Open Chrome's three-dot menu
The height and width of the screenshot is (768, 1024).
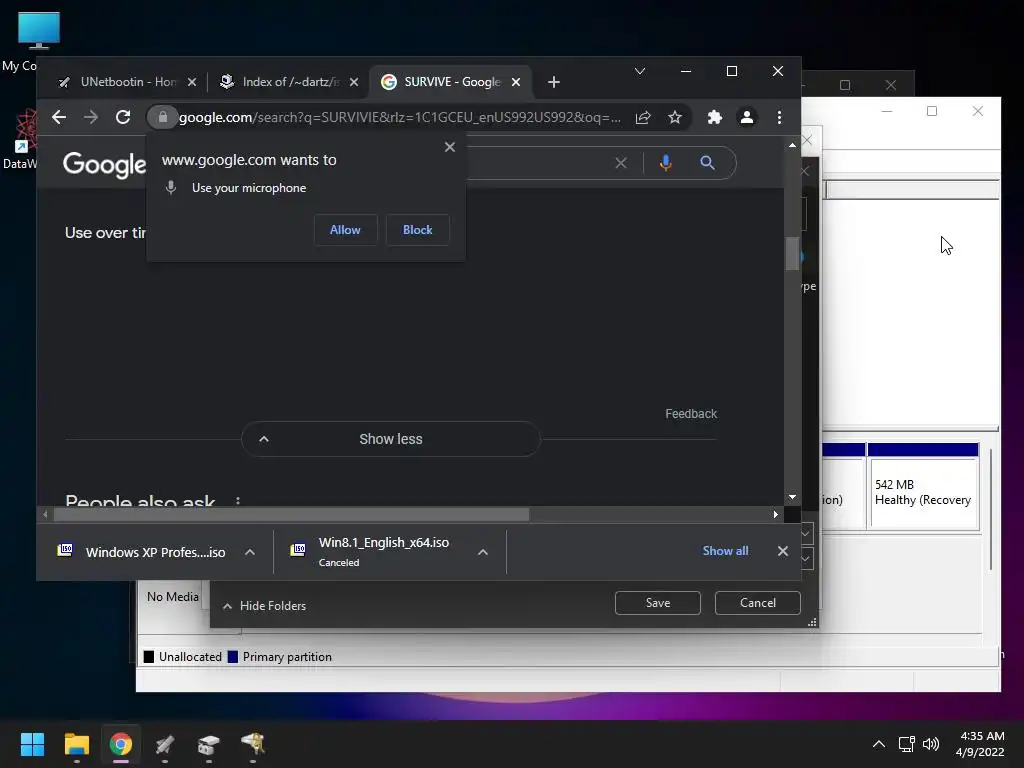779,118
